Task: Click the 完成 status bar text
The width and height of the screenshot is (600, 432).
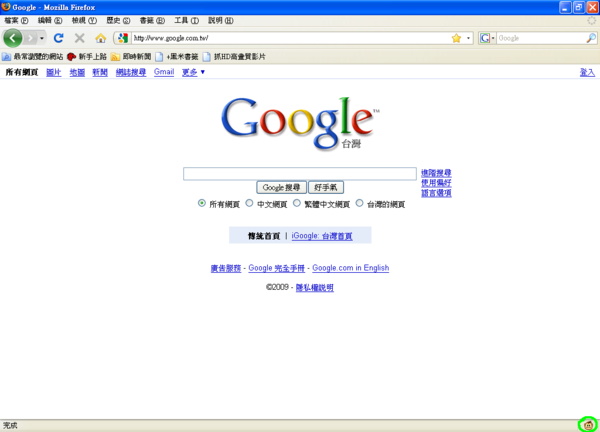Action: pos(10,425)
